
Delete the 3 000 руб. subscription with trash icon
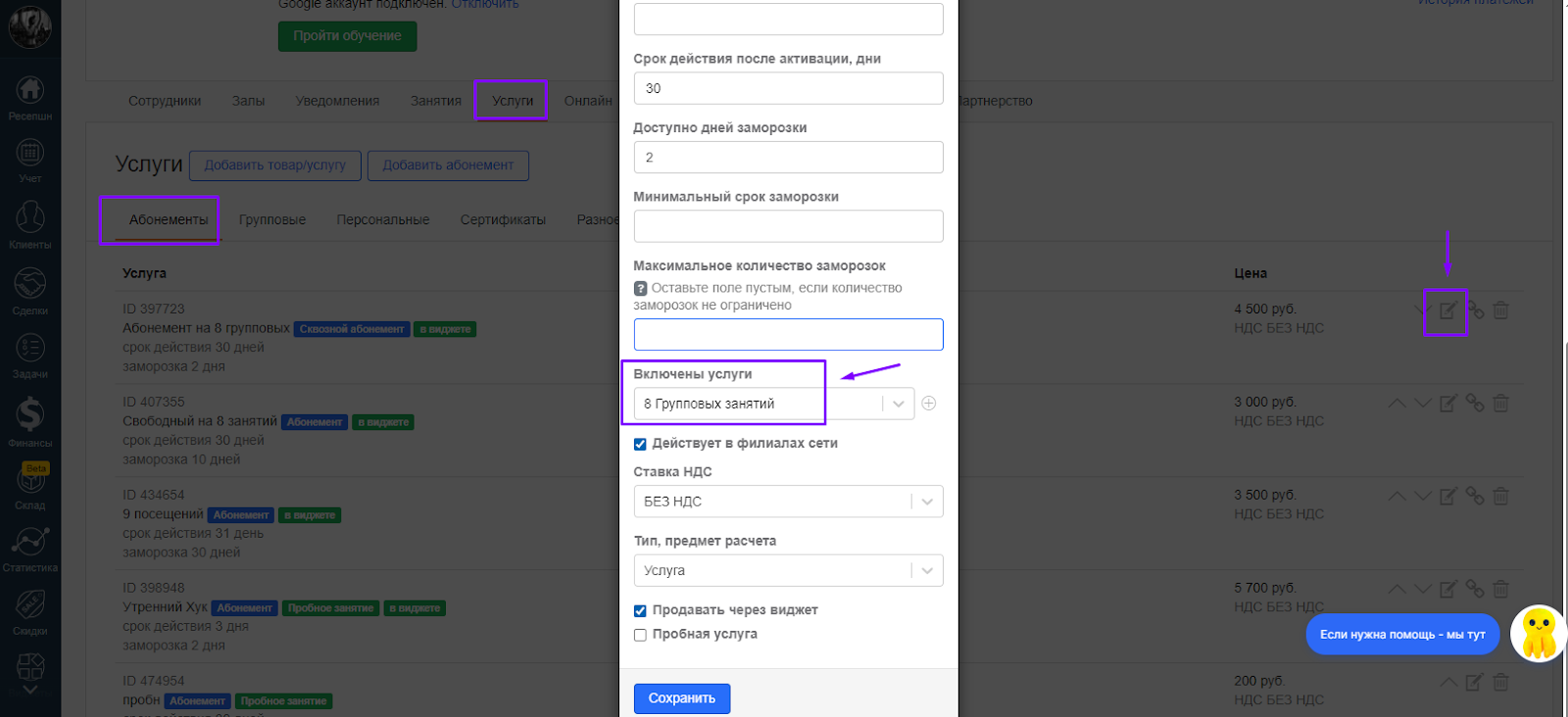click(1500, 403)
